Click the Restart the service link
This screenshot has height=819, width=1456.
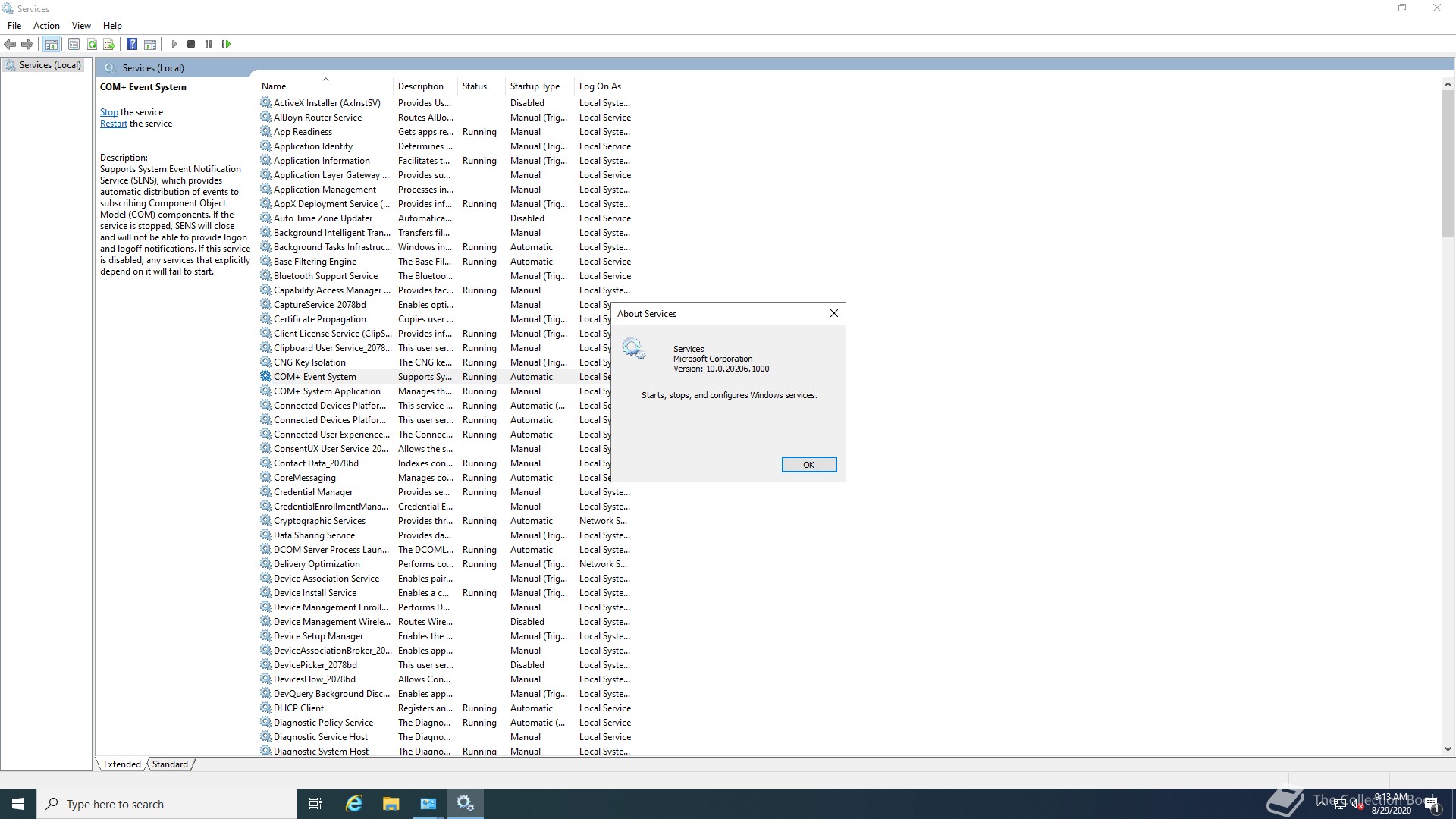click(114, 124)
